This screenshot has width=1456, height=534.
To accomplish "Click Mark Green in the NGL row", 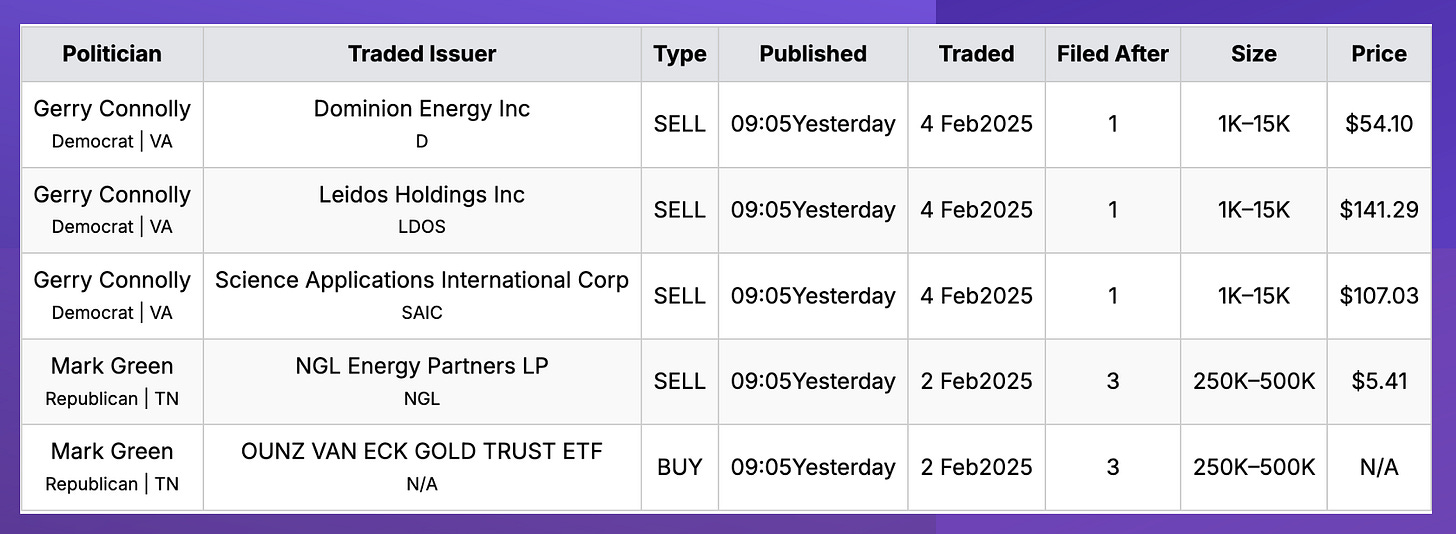I will 112,366.
